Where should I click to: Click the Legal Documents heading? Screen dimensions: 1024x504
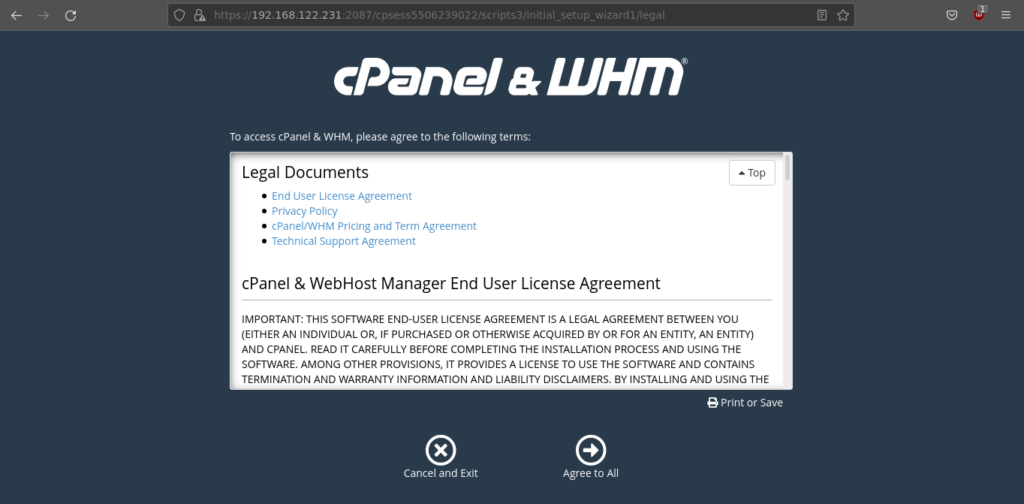click(305, 172)
